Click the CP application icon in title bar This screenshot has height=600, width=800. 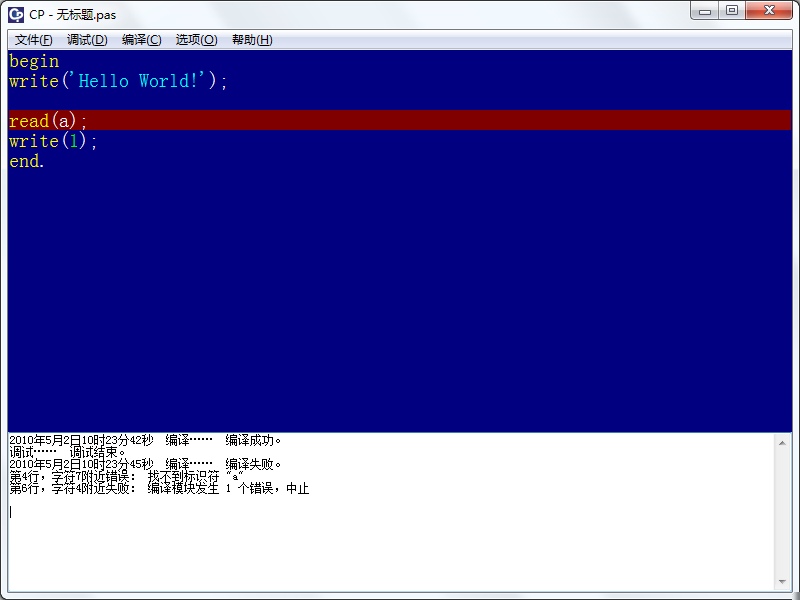[x=16, y=14]
